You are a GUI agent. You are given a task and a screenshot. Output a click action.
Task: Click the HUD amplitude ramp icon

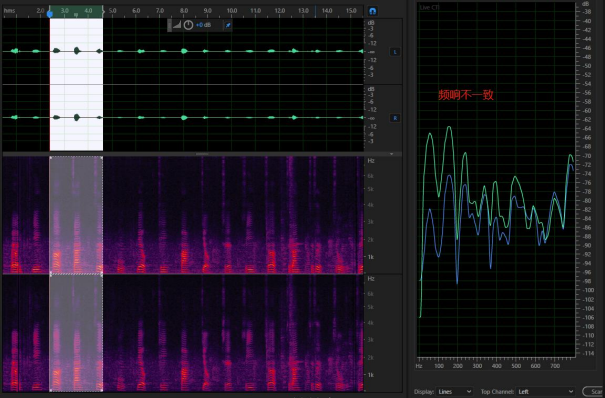coord(177,25)
